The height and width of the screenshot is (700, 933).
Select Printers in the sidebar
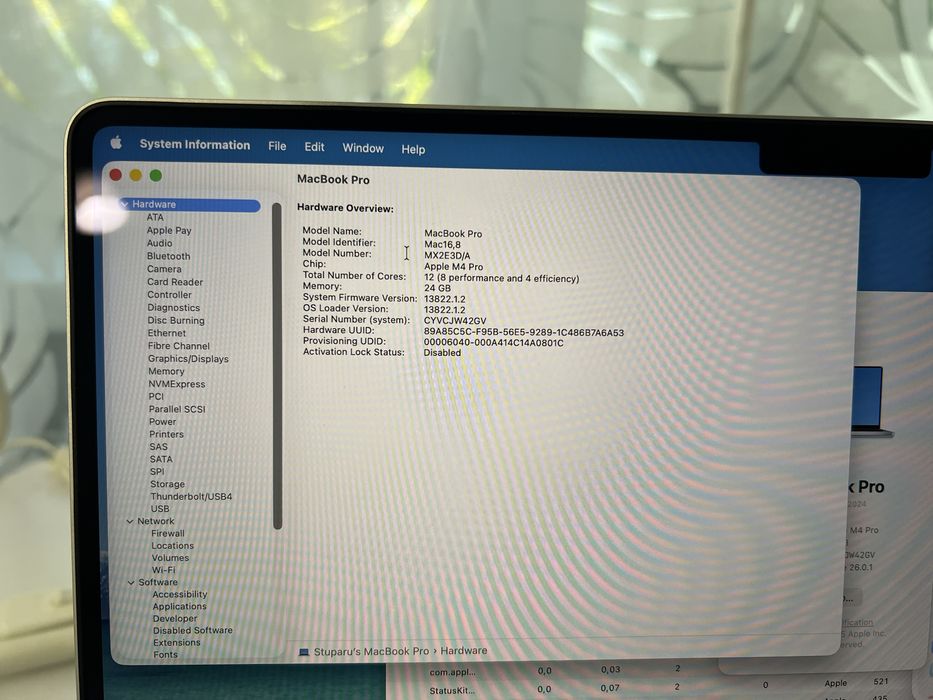tap(166, 435)
